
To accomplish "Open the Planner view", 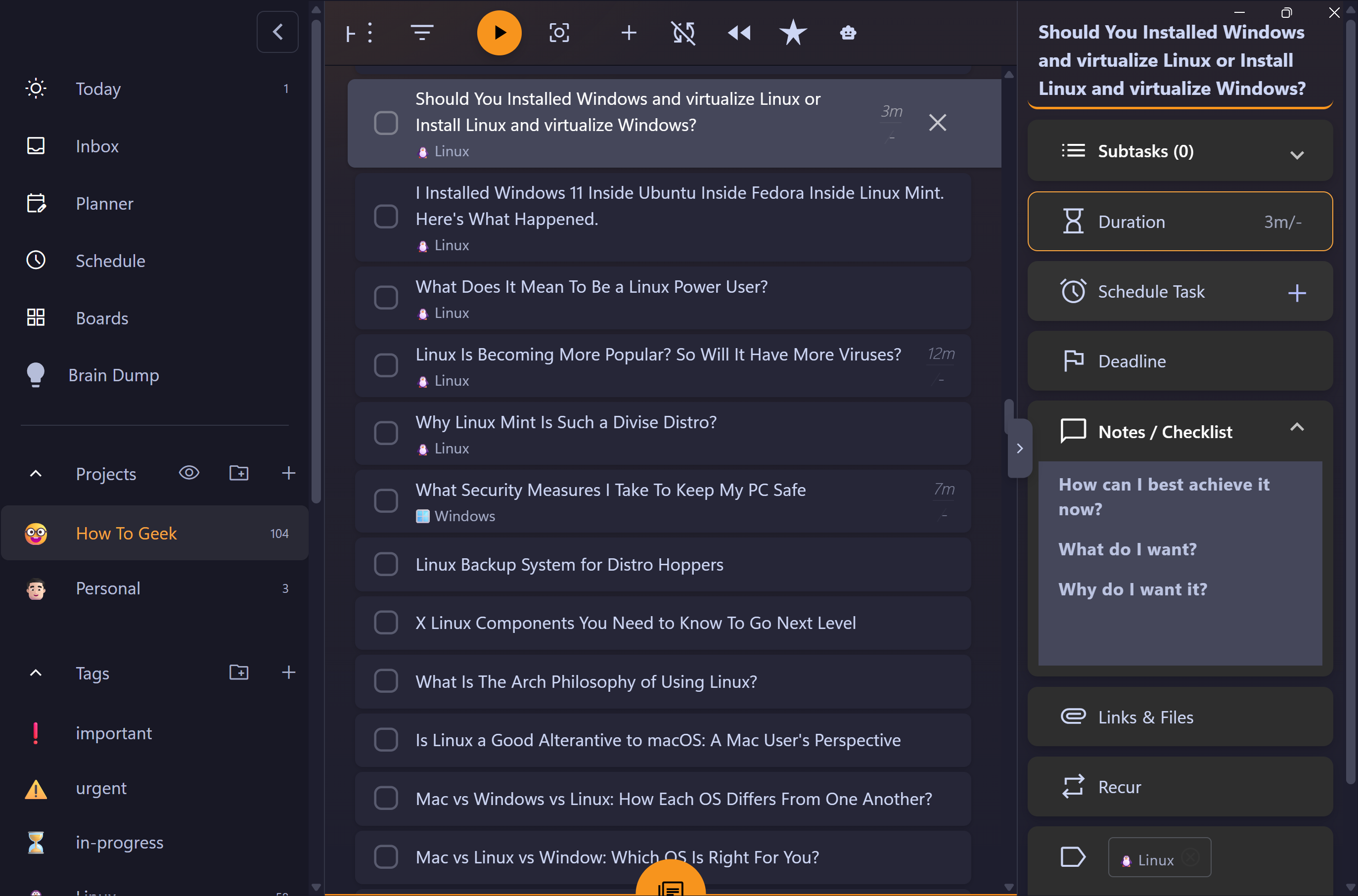I will tap(154, 203).
